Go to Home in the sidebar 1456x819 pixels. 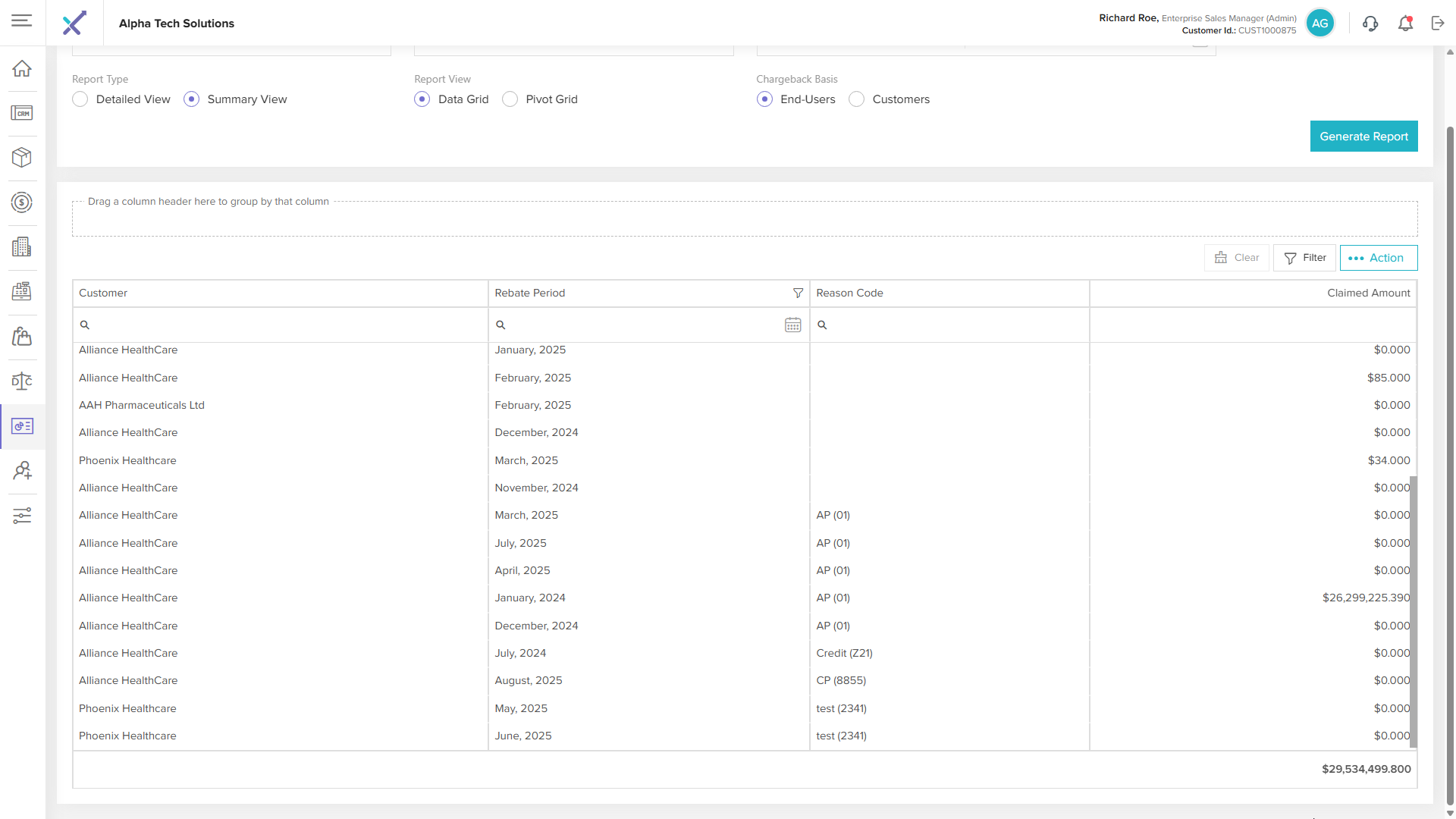22,68
